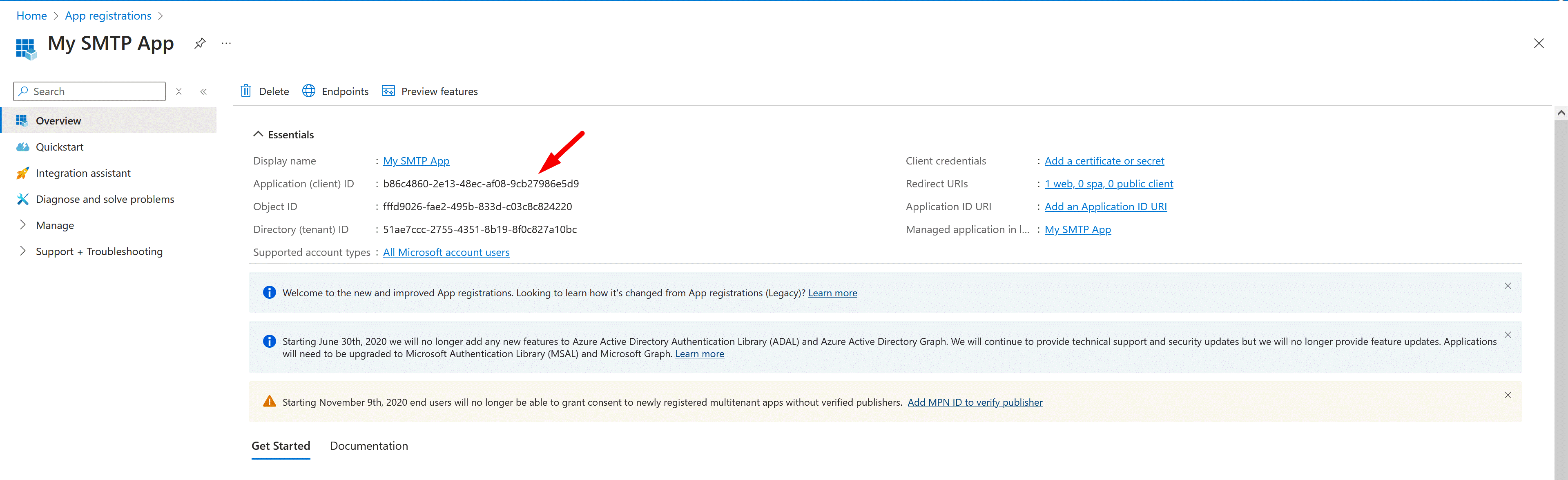Close the My SMTP App blade

(1539, 43)
